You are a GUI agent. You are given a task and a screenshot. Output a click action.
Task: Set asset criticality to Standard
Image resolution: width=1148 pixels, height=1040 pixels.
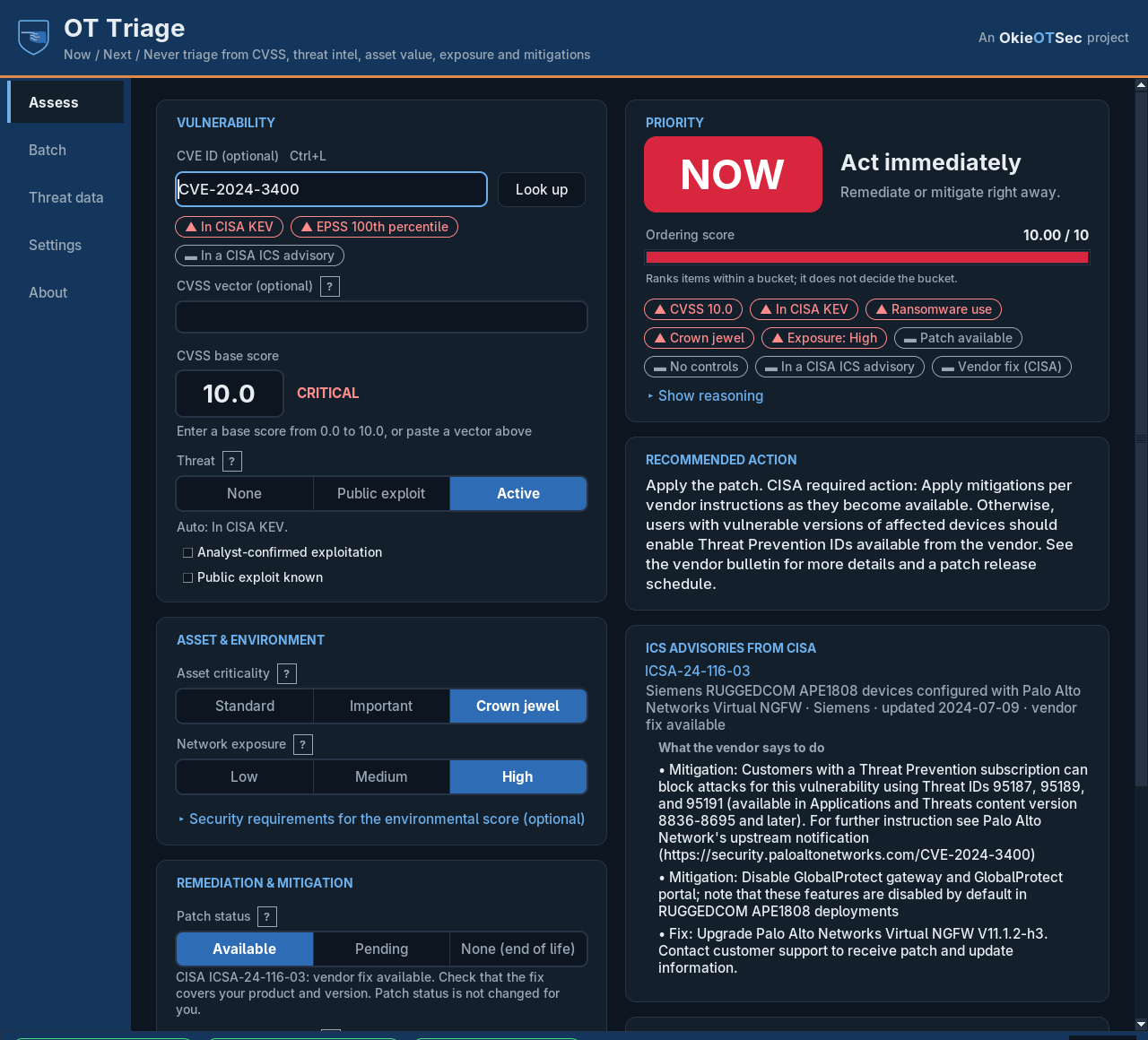point(245,706)
